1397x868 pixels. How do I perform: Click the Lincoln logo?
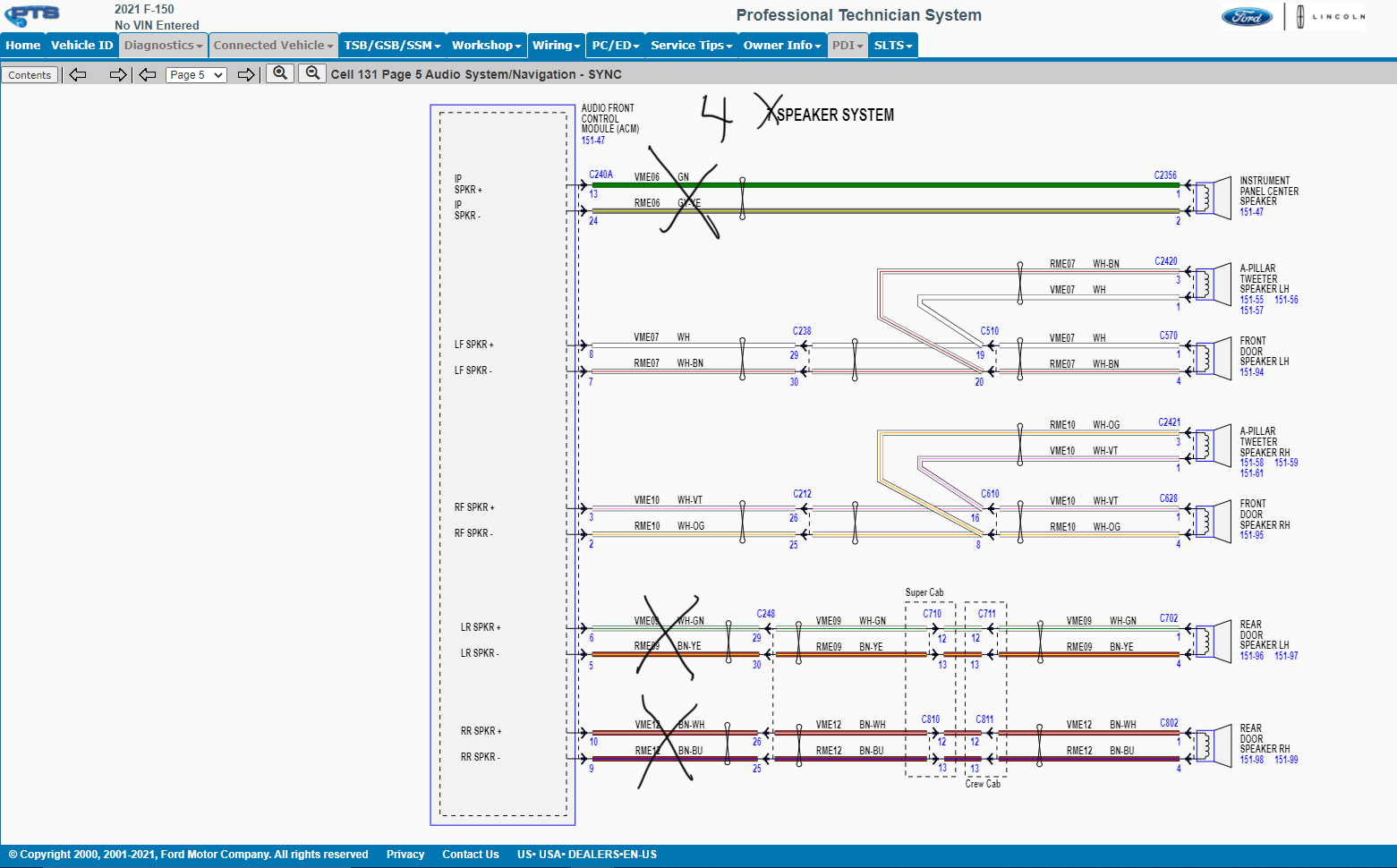[1331, 16]
